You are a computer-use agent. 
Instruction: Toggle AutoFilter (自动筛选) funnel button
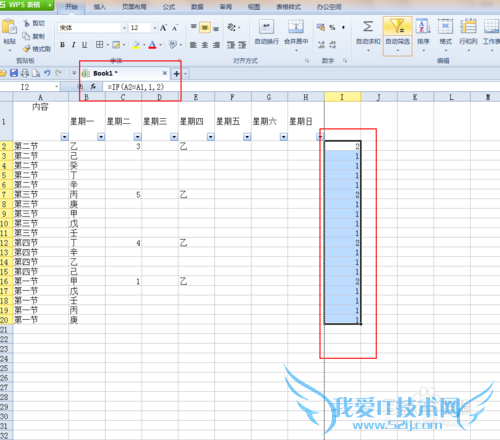397,36
